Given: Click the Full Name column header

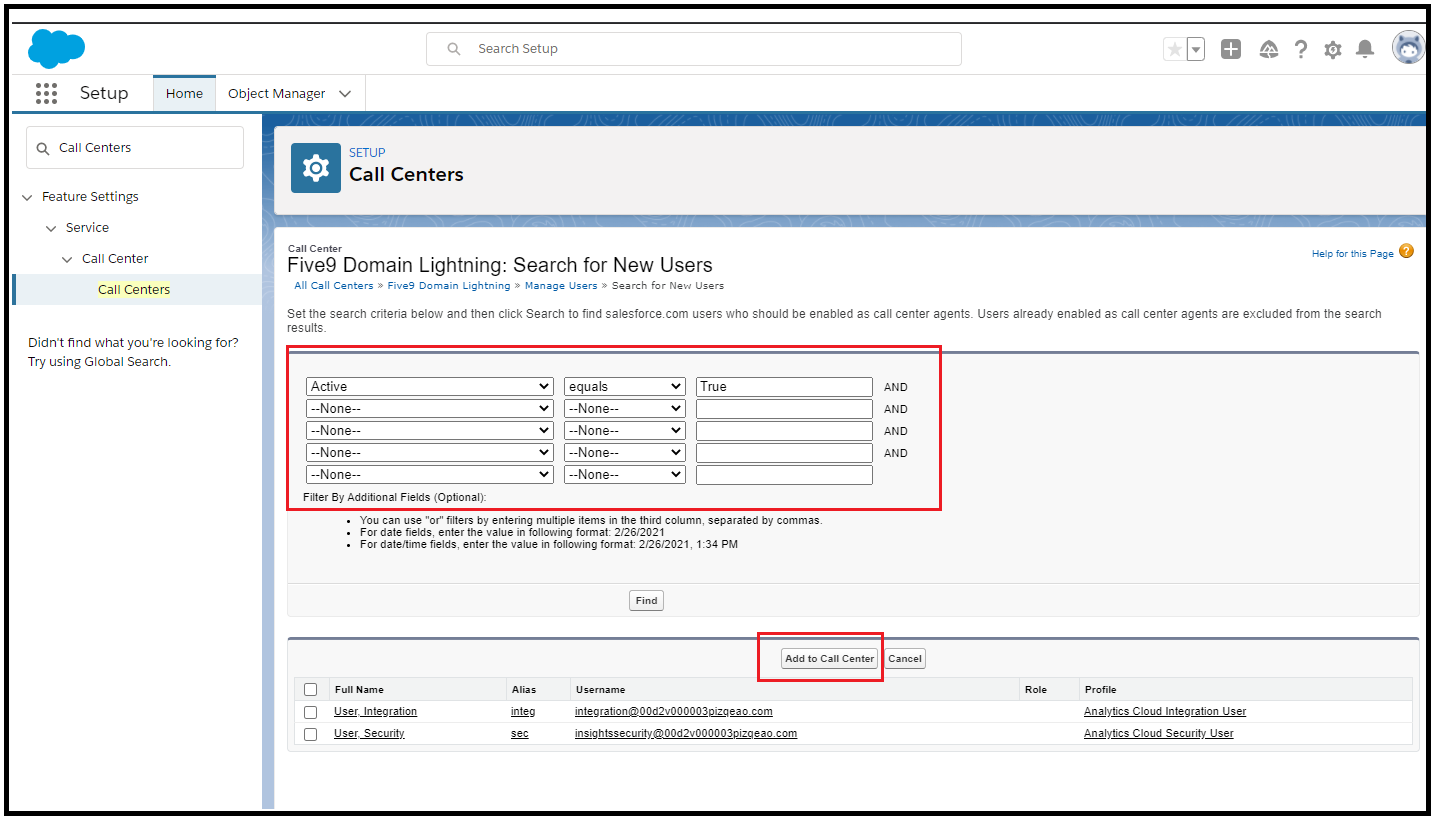Looking at the screenshot, I should [x=359, y=690].
